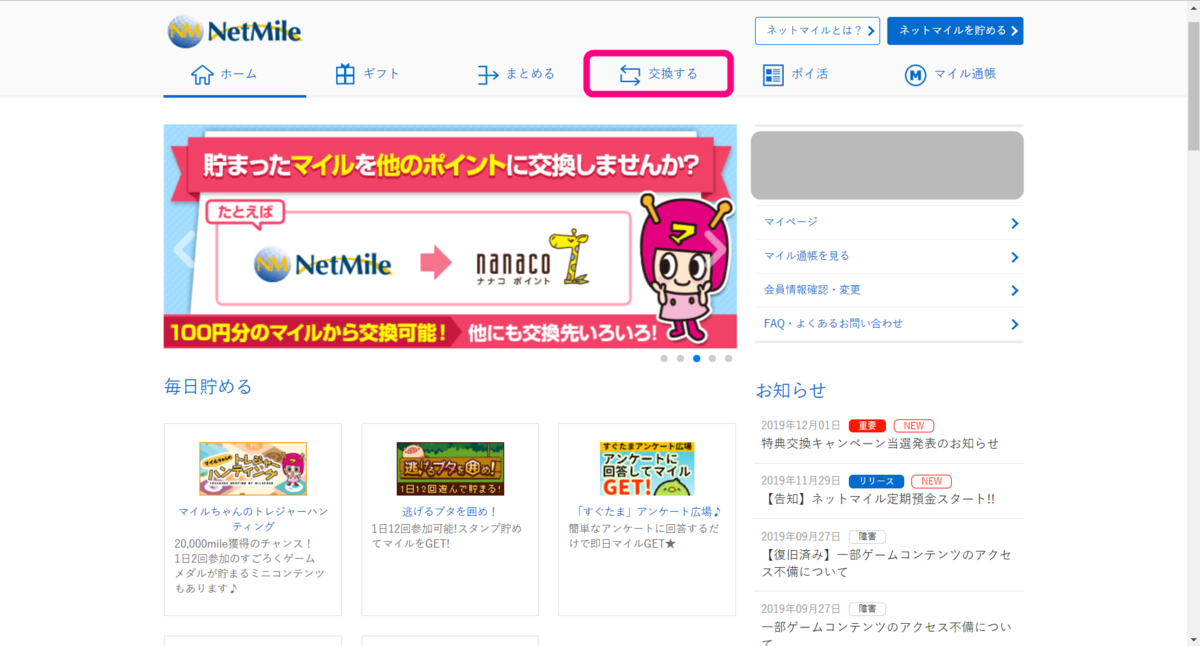Click the nanaco exchange promotion banner
1200x646 pixels.
450,236
